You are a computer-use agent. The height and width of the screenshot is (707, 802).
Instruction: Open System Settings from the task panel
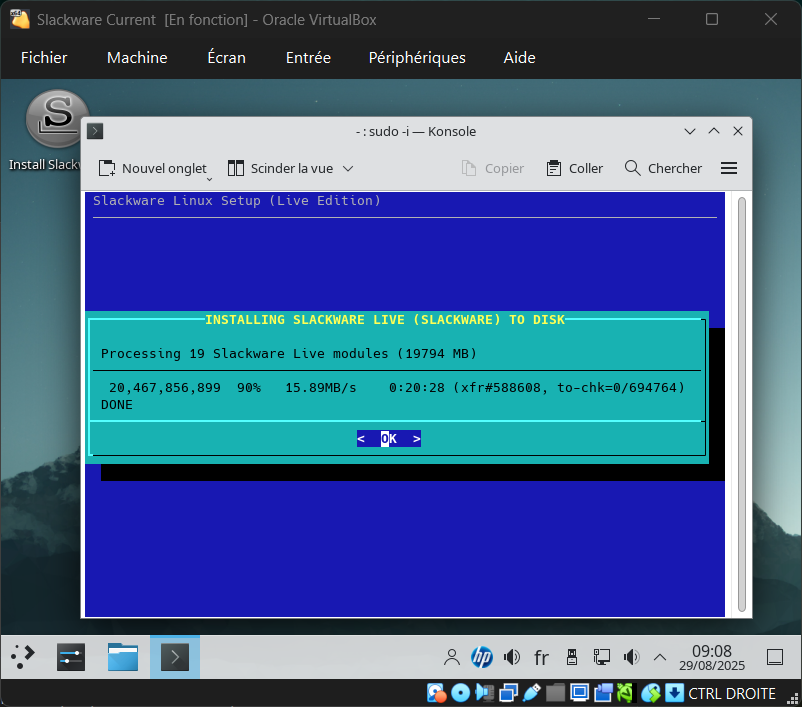(x=70, y=657)
